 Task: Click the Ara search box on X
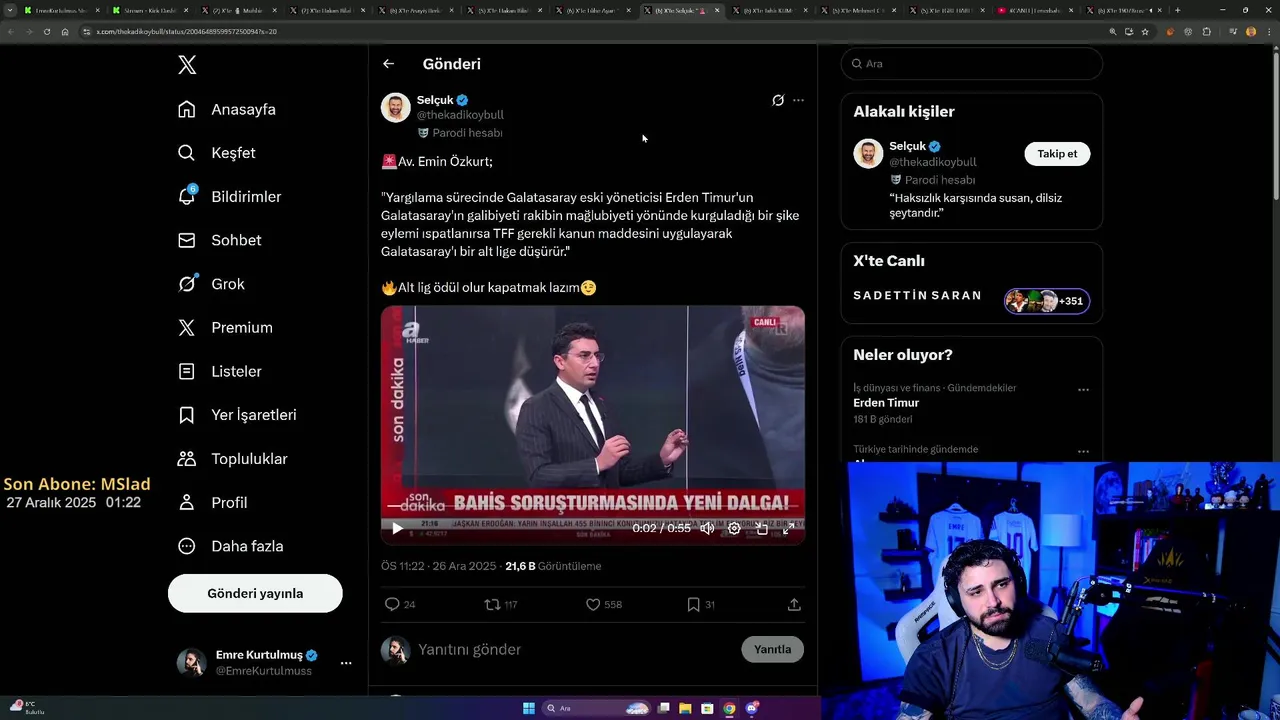[x=971, y=63]
